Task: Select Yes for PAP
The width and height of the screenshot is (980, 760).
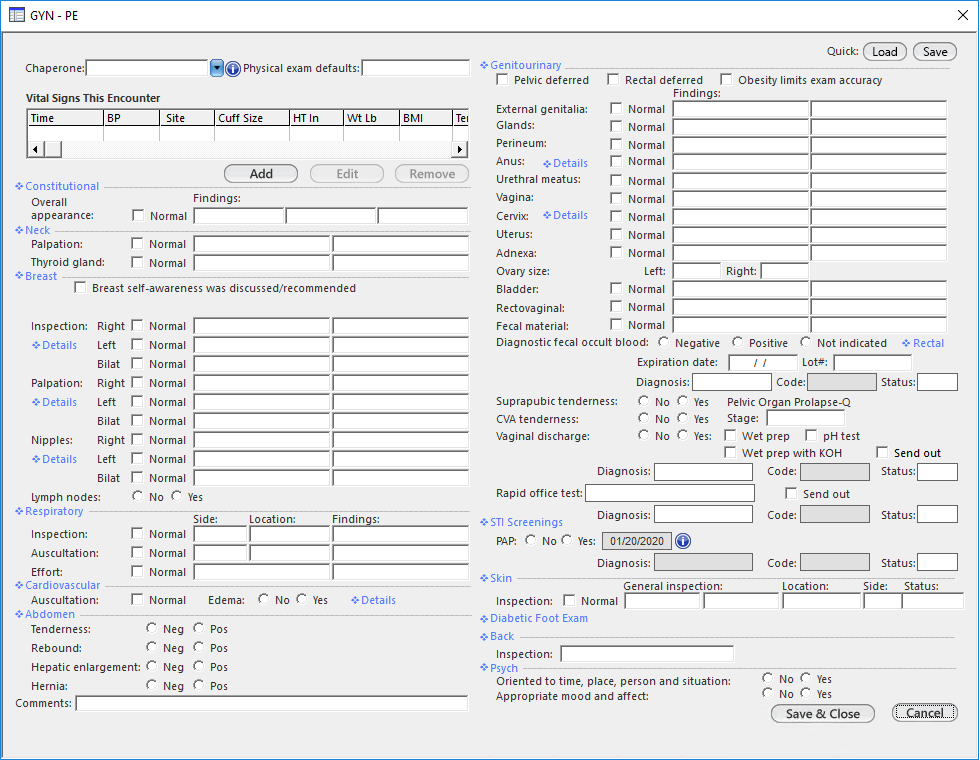Action: pos(566,540)
